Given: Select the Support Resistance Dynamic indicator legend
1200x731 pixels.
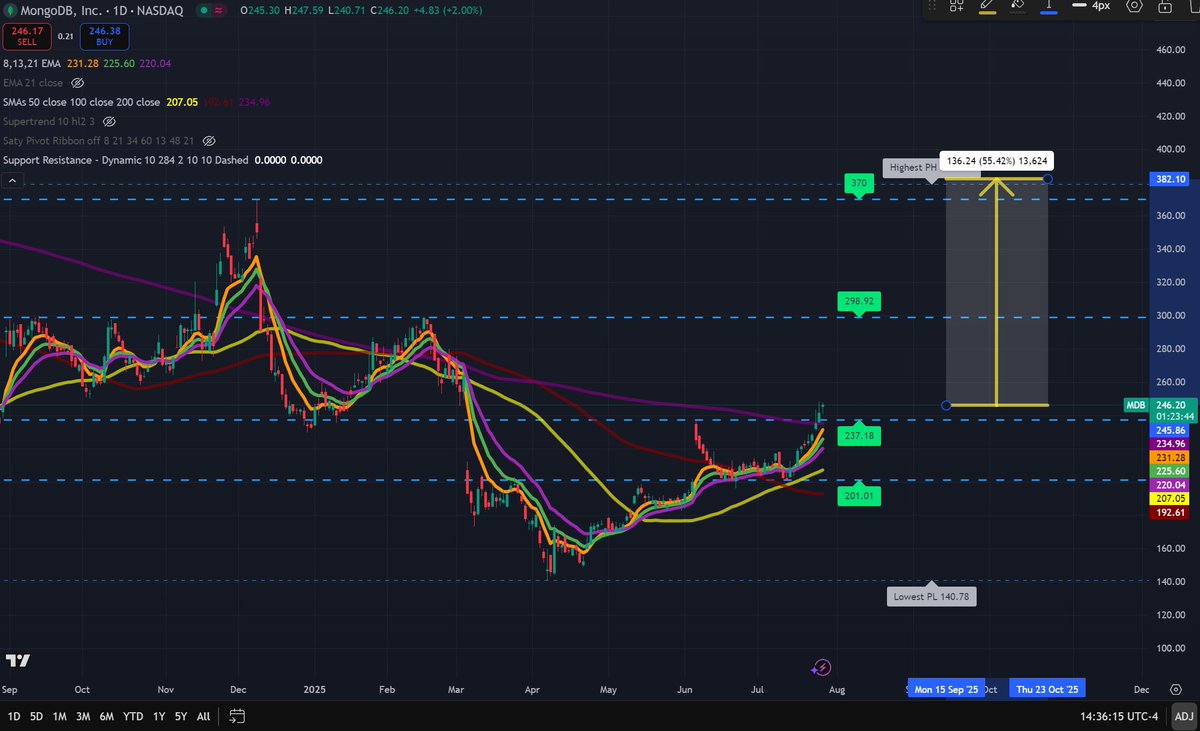Looking at the screenshot, I should point(126,160).
